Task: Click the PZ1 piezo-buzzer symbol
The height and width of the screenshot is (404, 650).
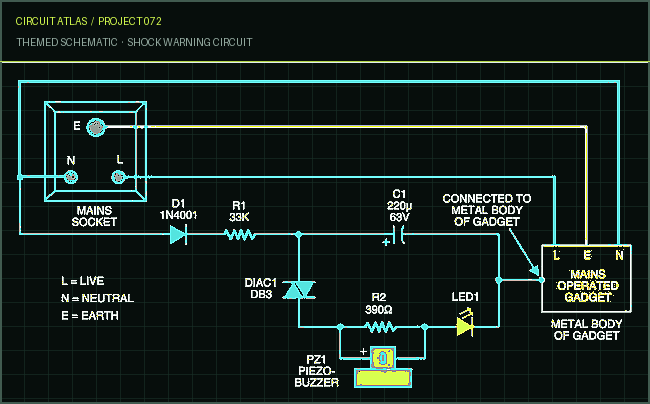Action: coord(383,368)
